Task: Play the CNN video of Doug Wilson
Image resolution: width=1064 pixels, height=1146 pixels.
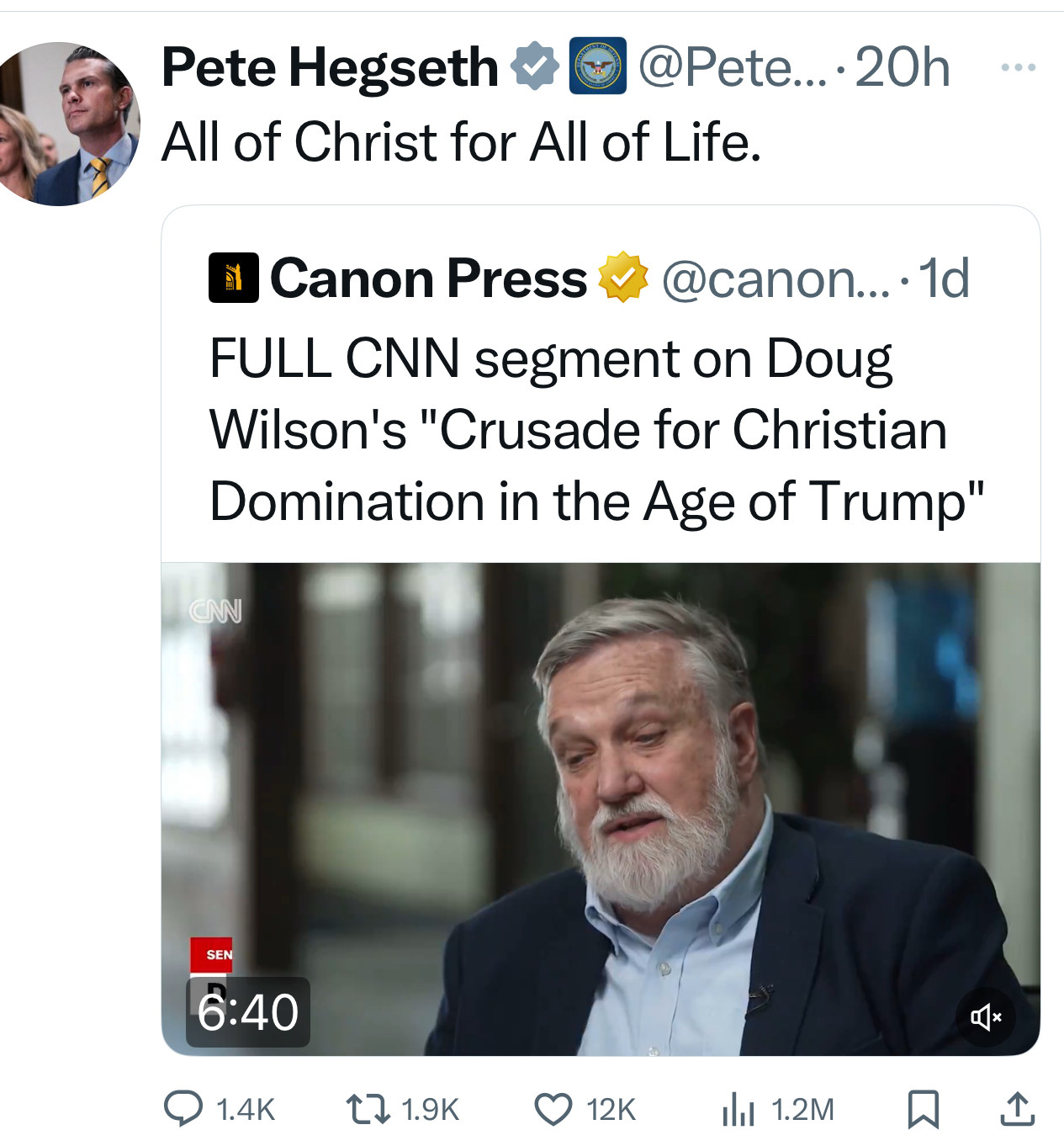Action: pos(601,809)
